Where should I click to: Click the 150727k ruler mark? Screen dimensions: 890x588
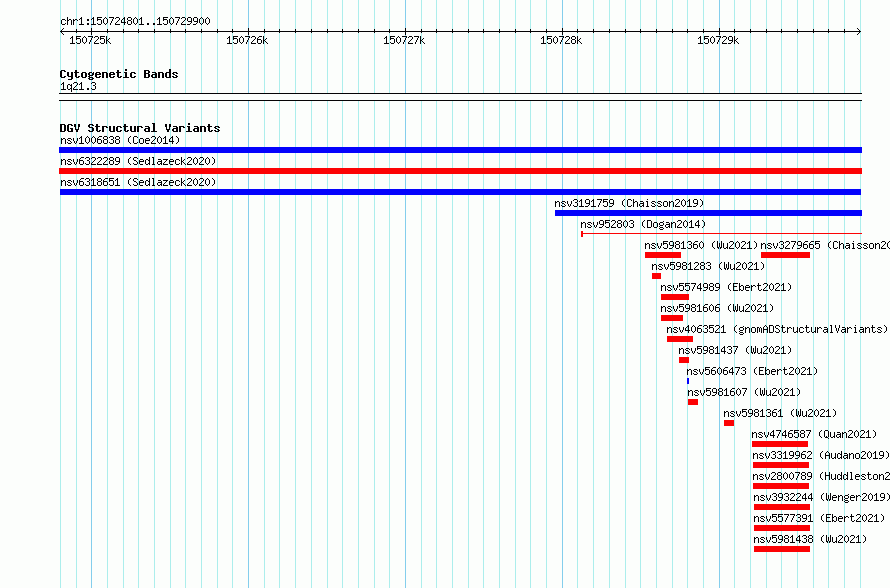[404, 40]
